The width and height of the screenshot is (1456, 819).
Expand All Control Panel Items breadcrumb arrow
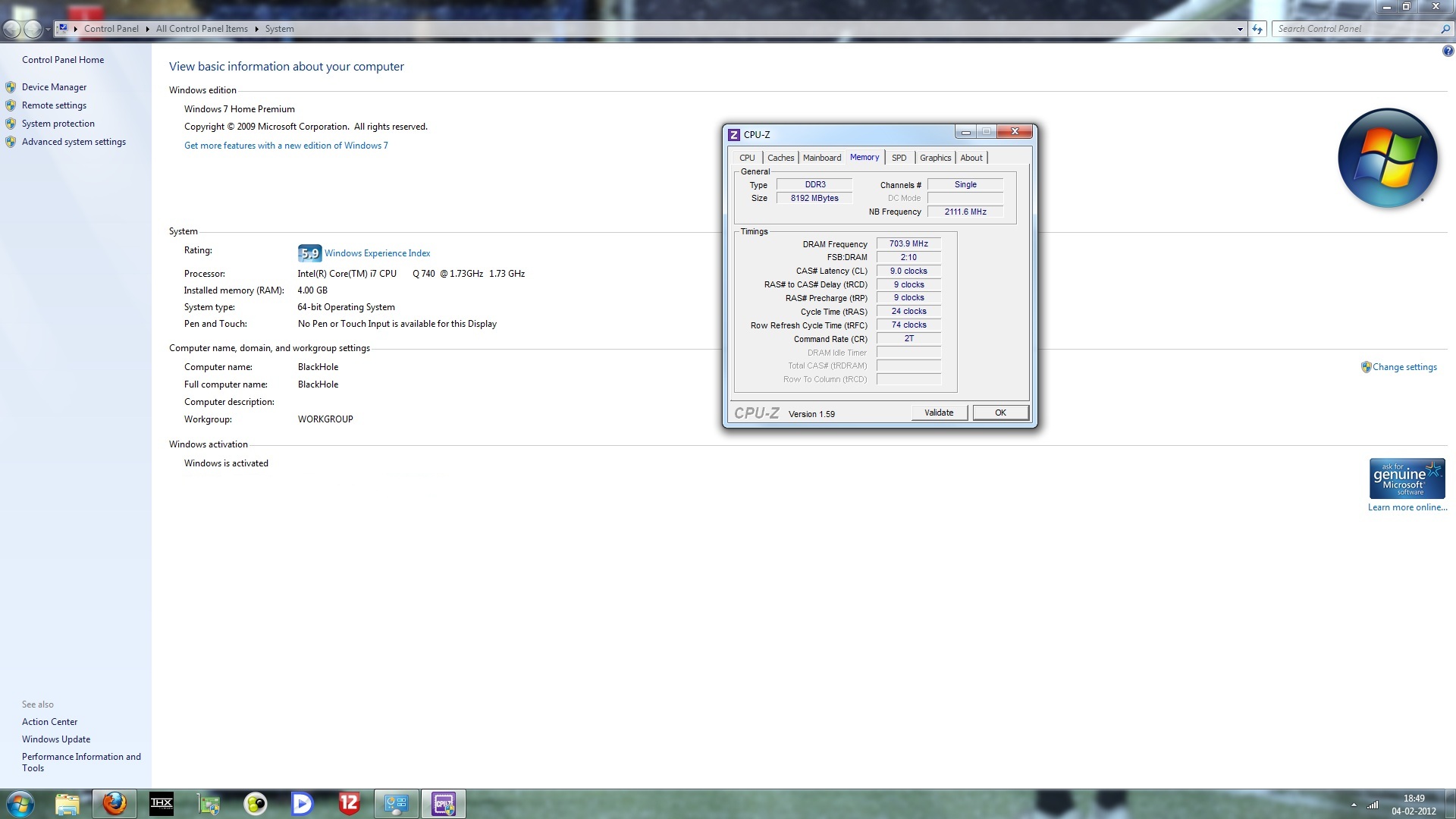(256, 29)
